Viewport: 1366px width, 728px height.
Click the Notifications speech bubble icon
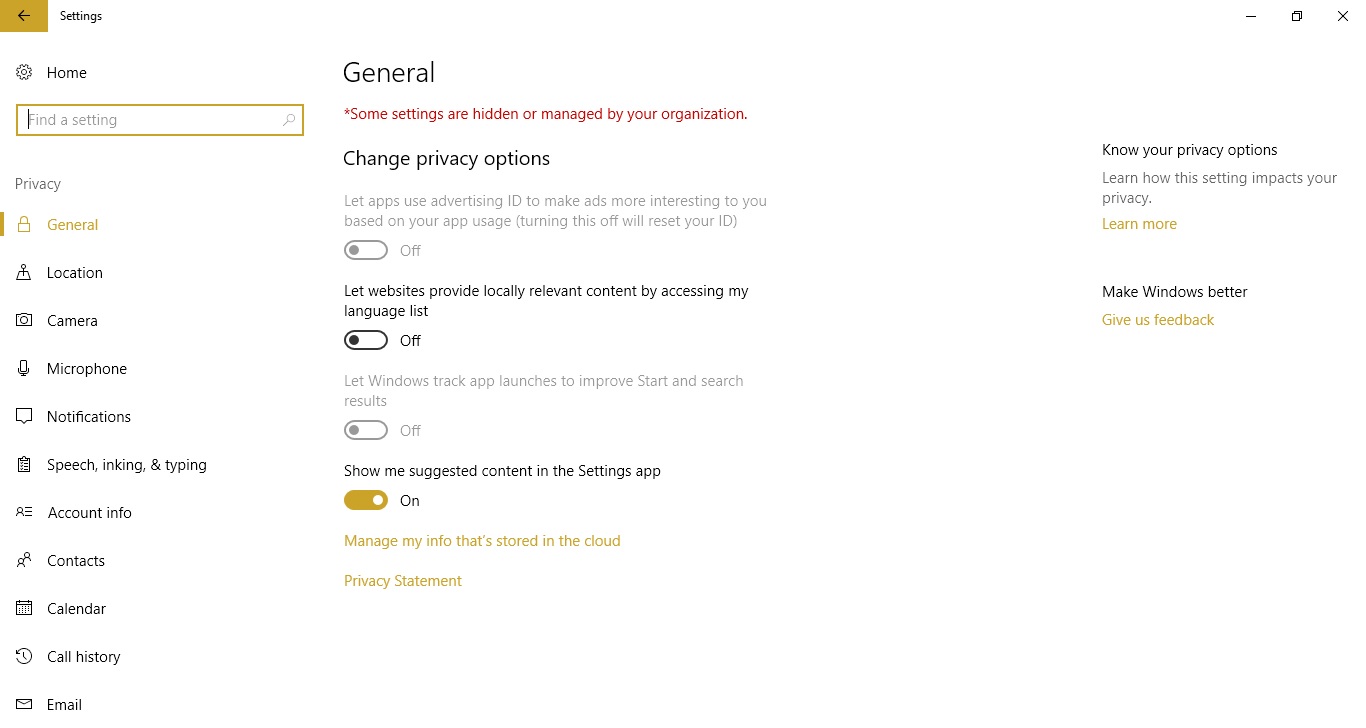click(x=24, y=417)
